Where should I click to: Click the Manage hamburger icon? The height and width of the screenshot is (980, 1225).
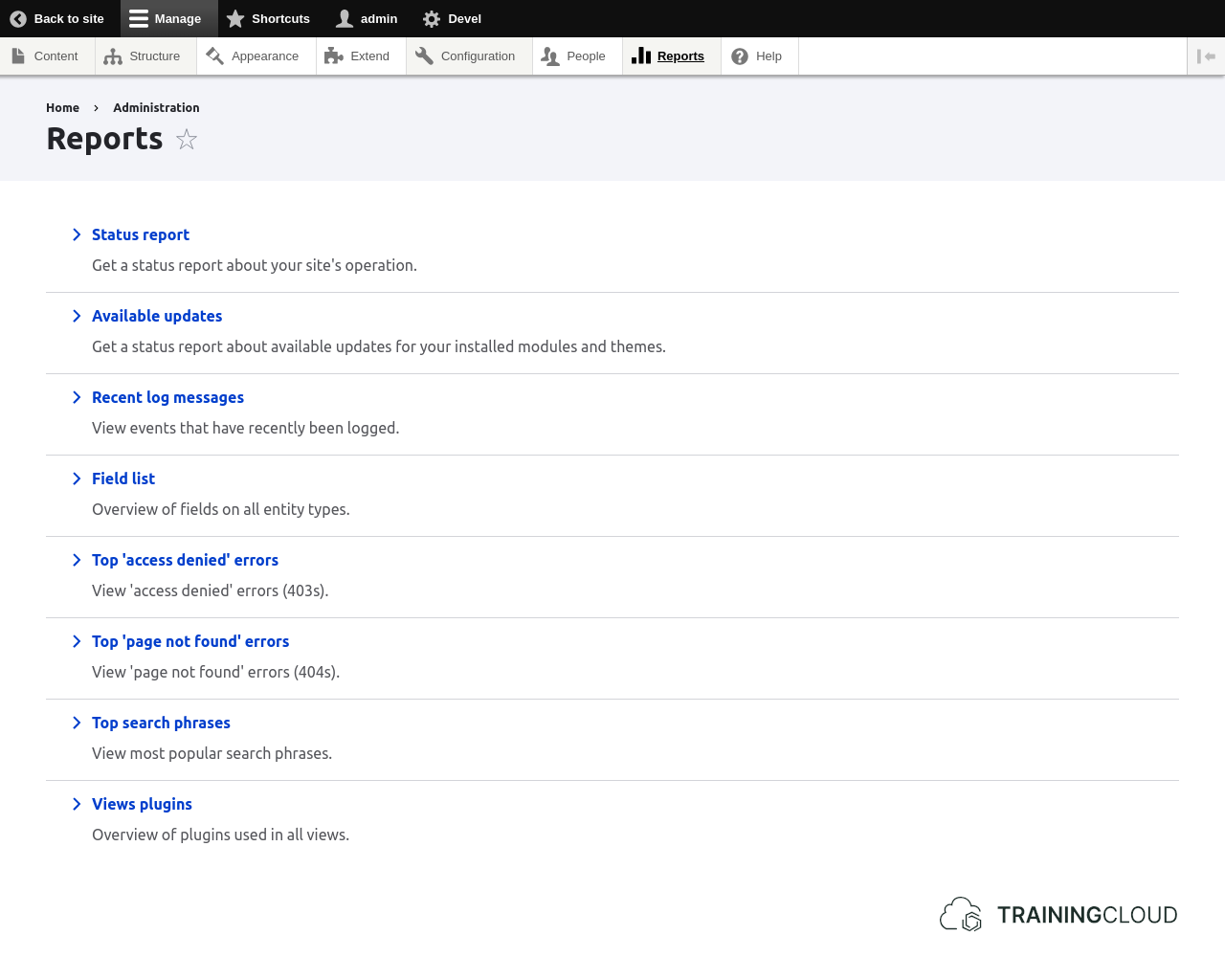pos(139,19)
